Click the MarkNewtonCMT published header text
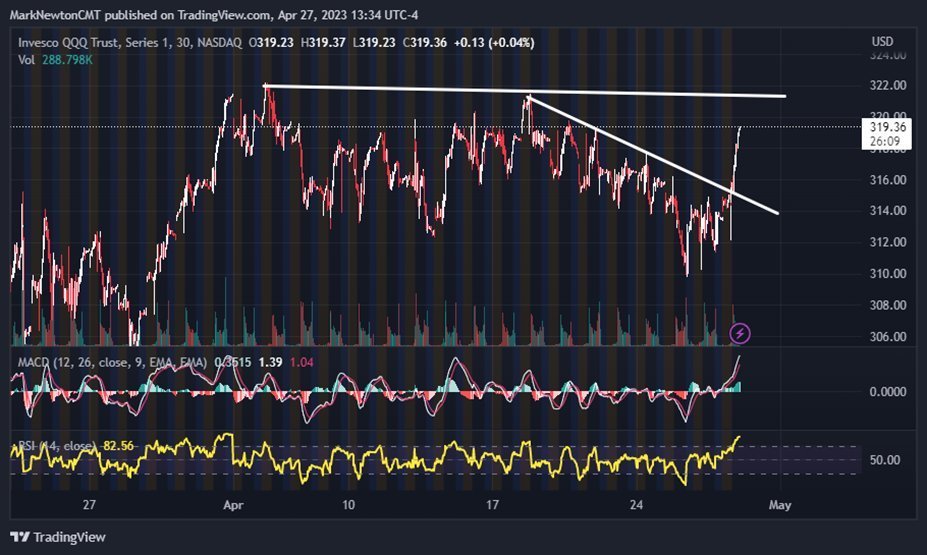The image size is (927, 555). coord(214,15)
